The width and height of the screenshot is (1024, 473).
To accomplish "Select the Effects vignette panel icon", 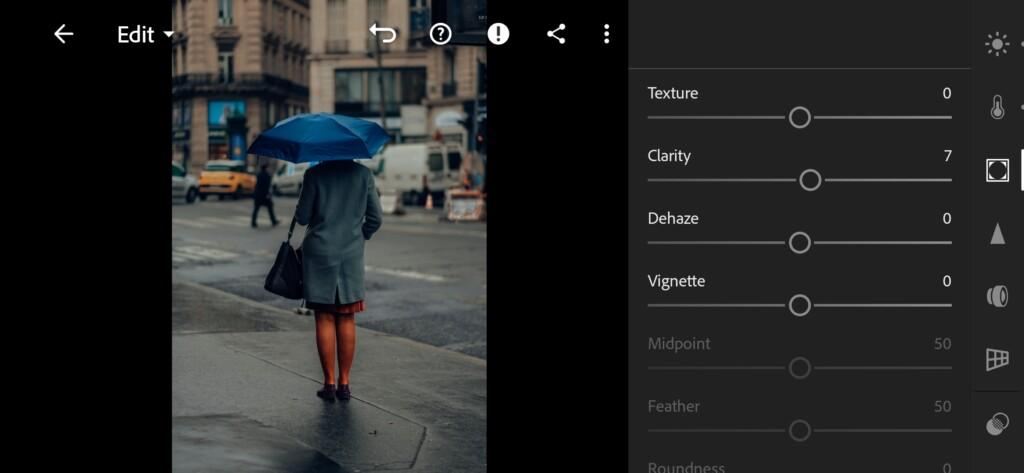I will coord(997,170).
